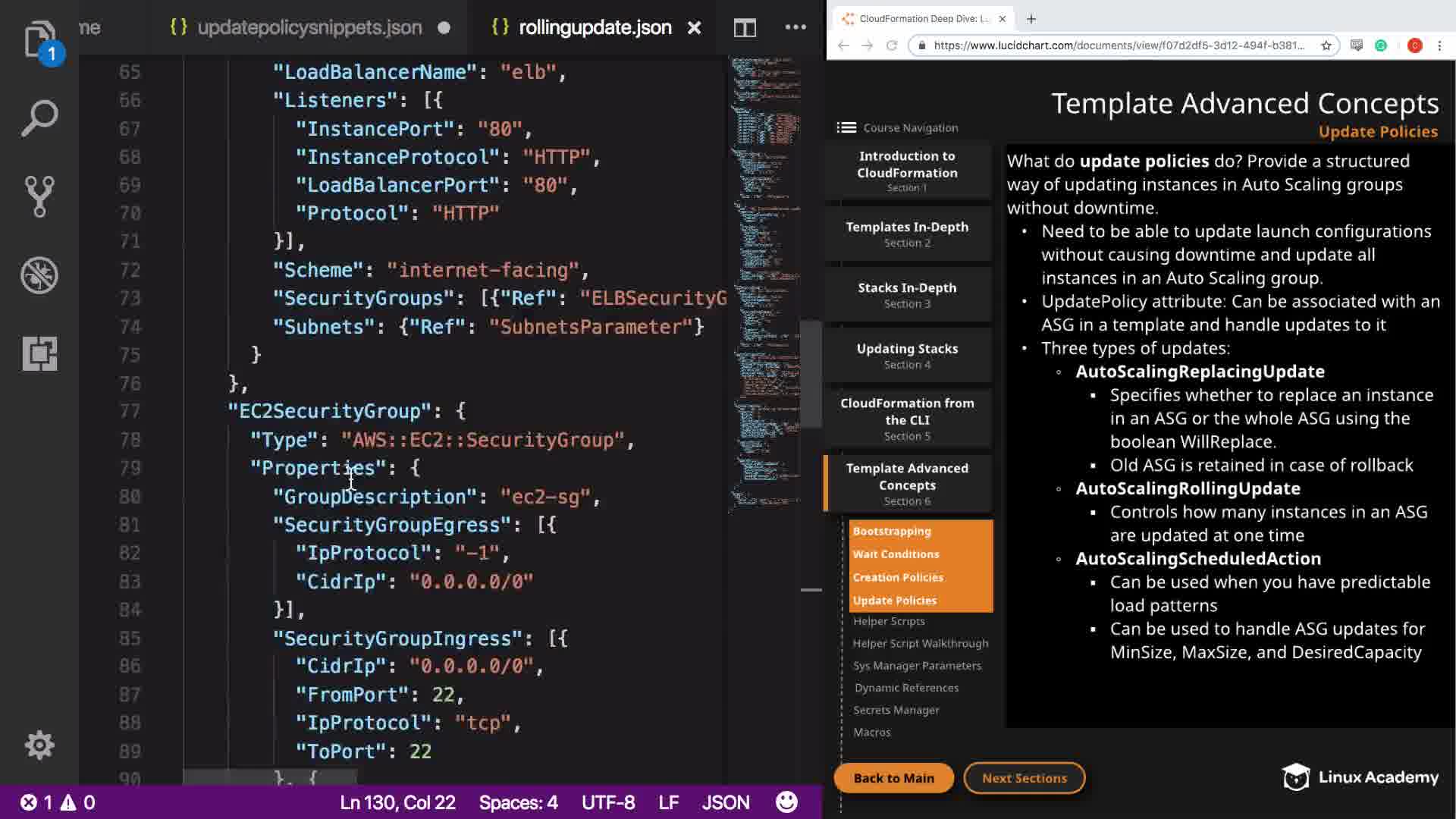Open the Manage gear icon
The height and width of the screenshot is (819, 1456).
pyautogui.click(x=39, y=745)
